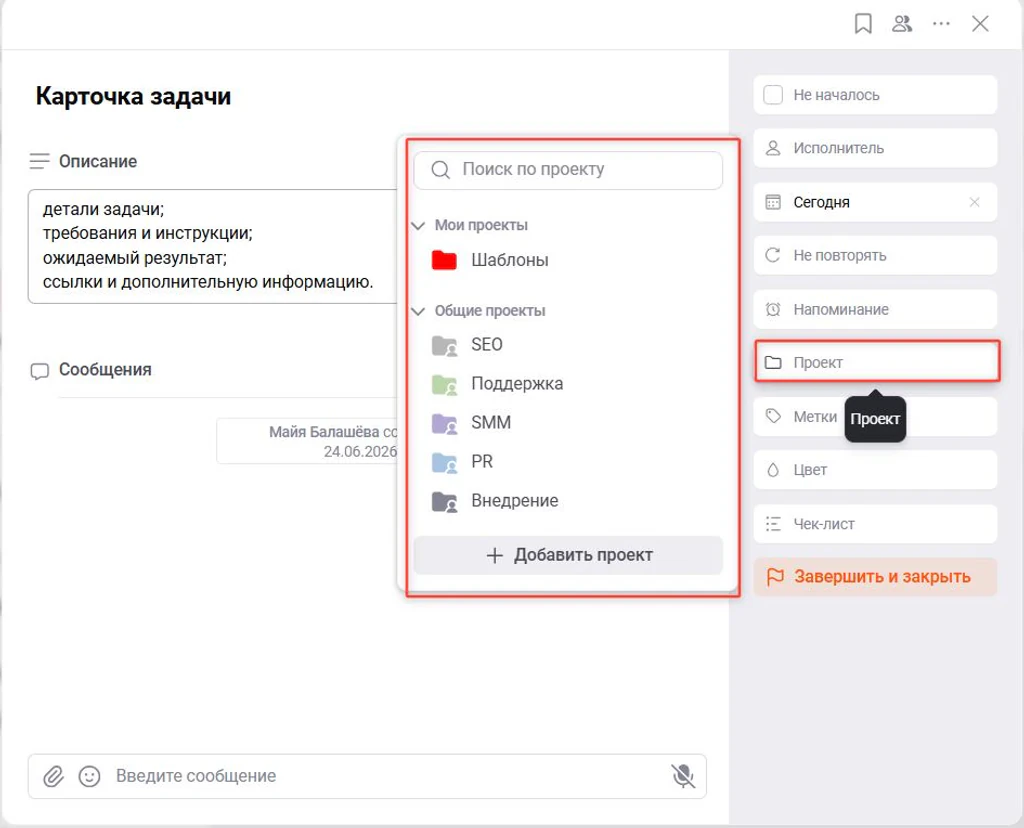
Task: Click the droplet icon in 'Цвет'
Action: [x=773, y=470]
